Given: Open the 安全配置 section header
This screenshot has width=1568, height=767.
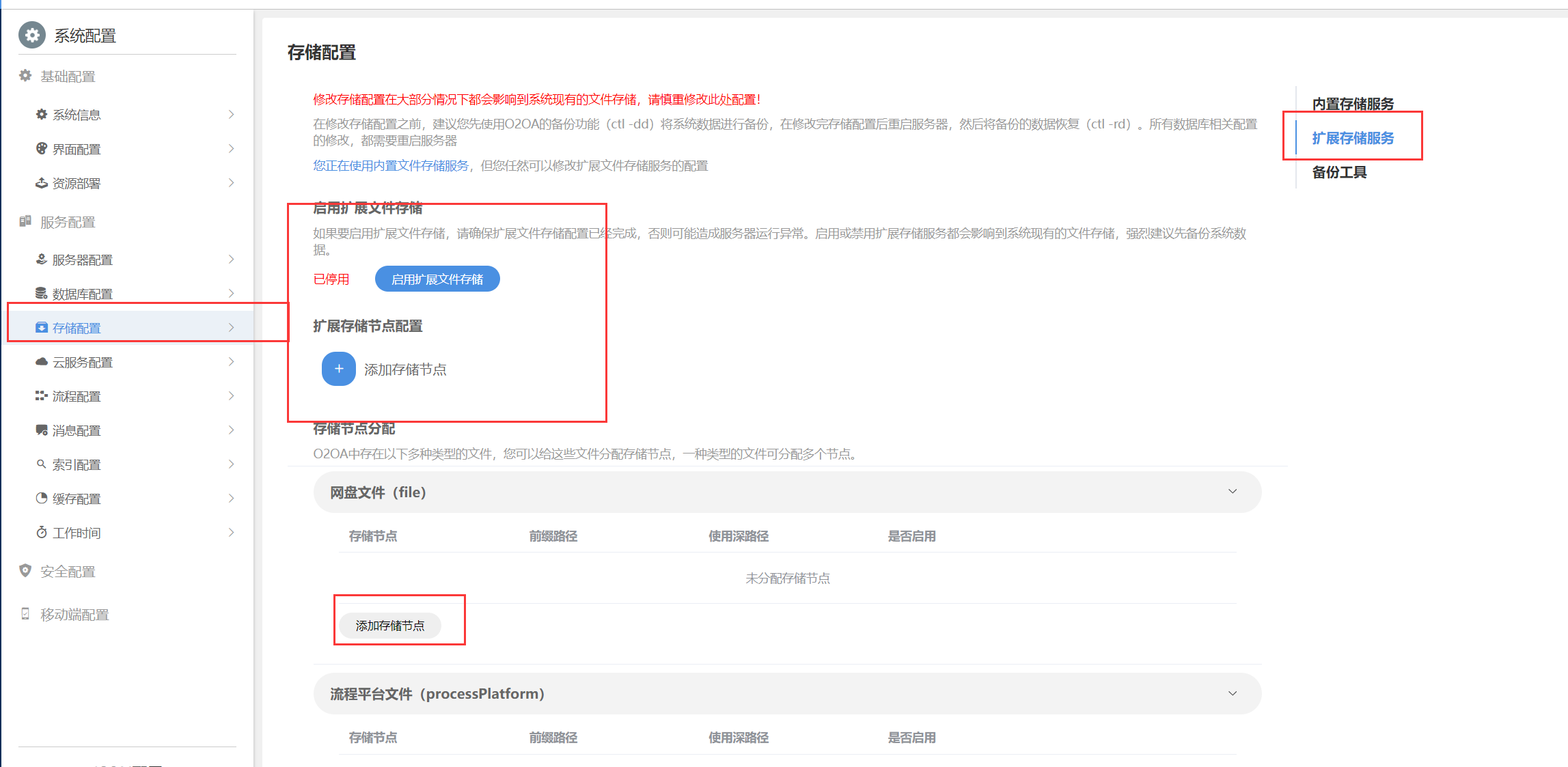Looking at the screenshot, I should (68, 572).
